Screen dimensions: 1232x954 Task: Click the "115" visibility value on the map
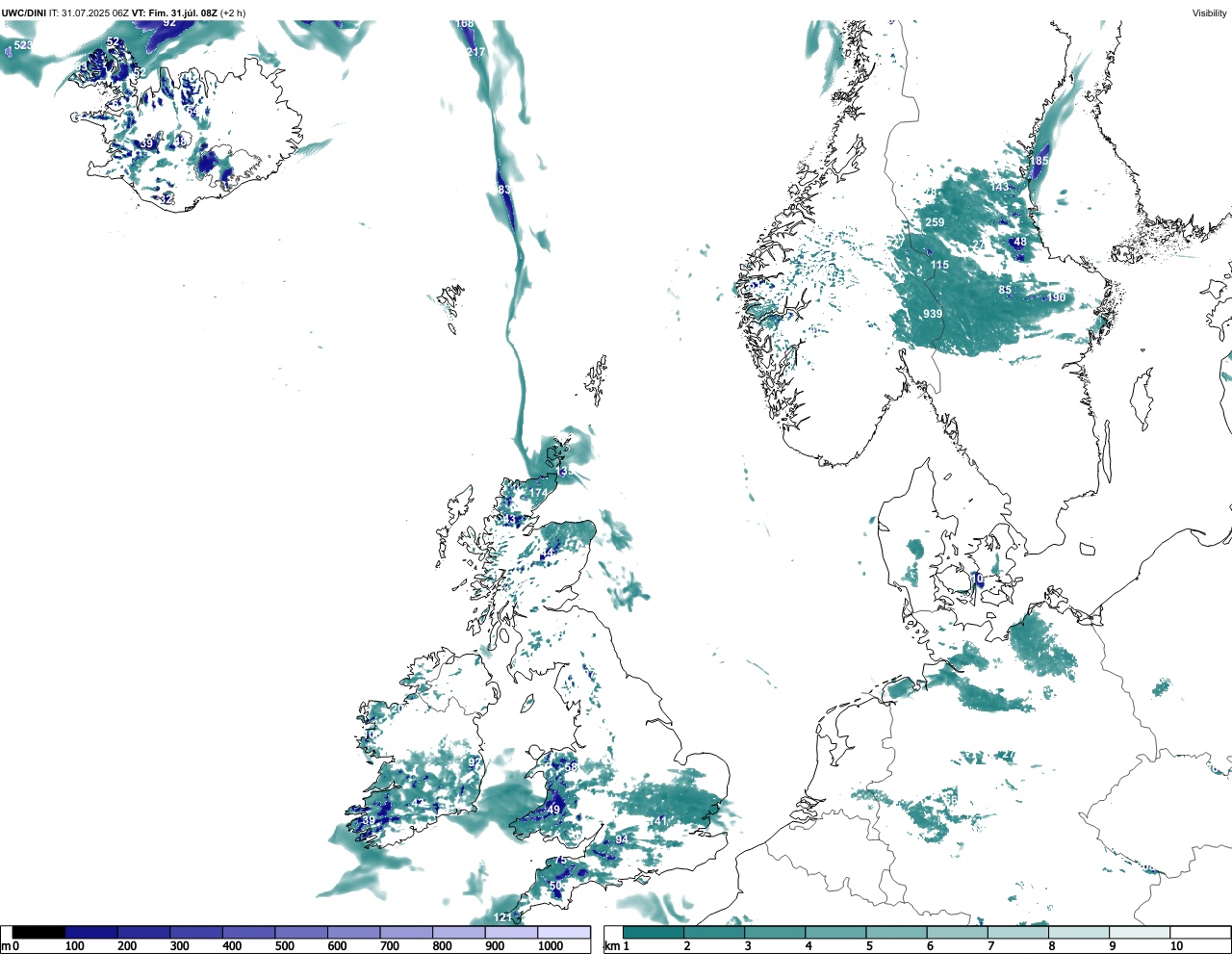pyautogui.click(x=939, y=265)
